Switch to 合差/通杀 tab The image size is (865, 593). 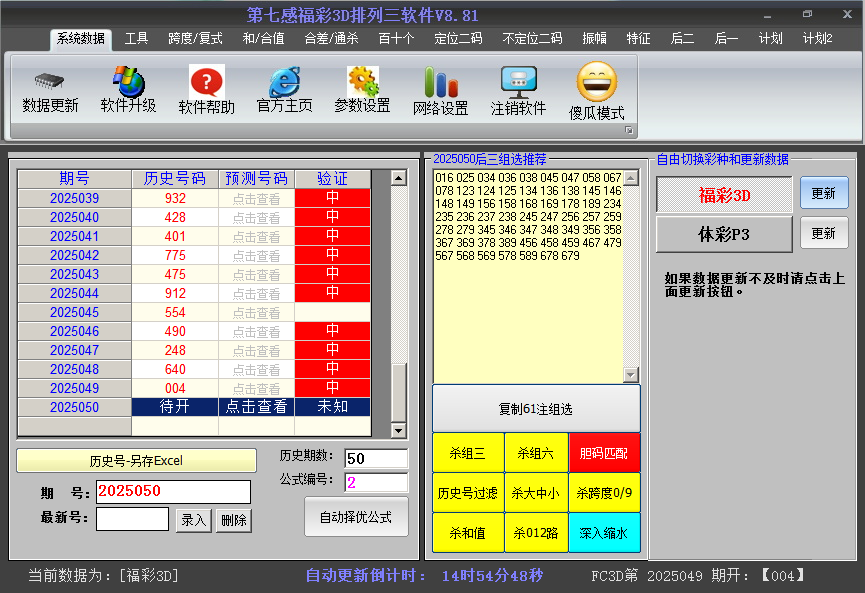click(x=332, y=39)
